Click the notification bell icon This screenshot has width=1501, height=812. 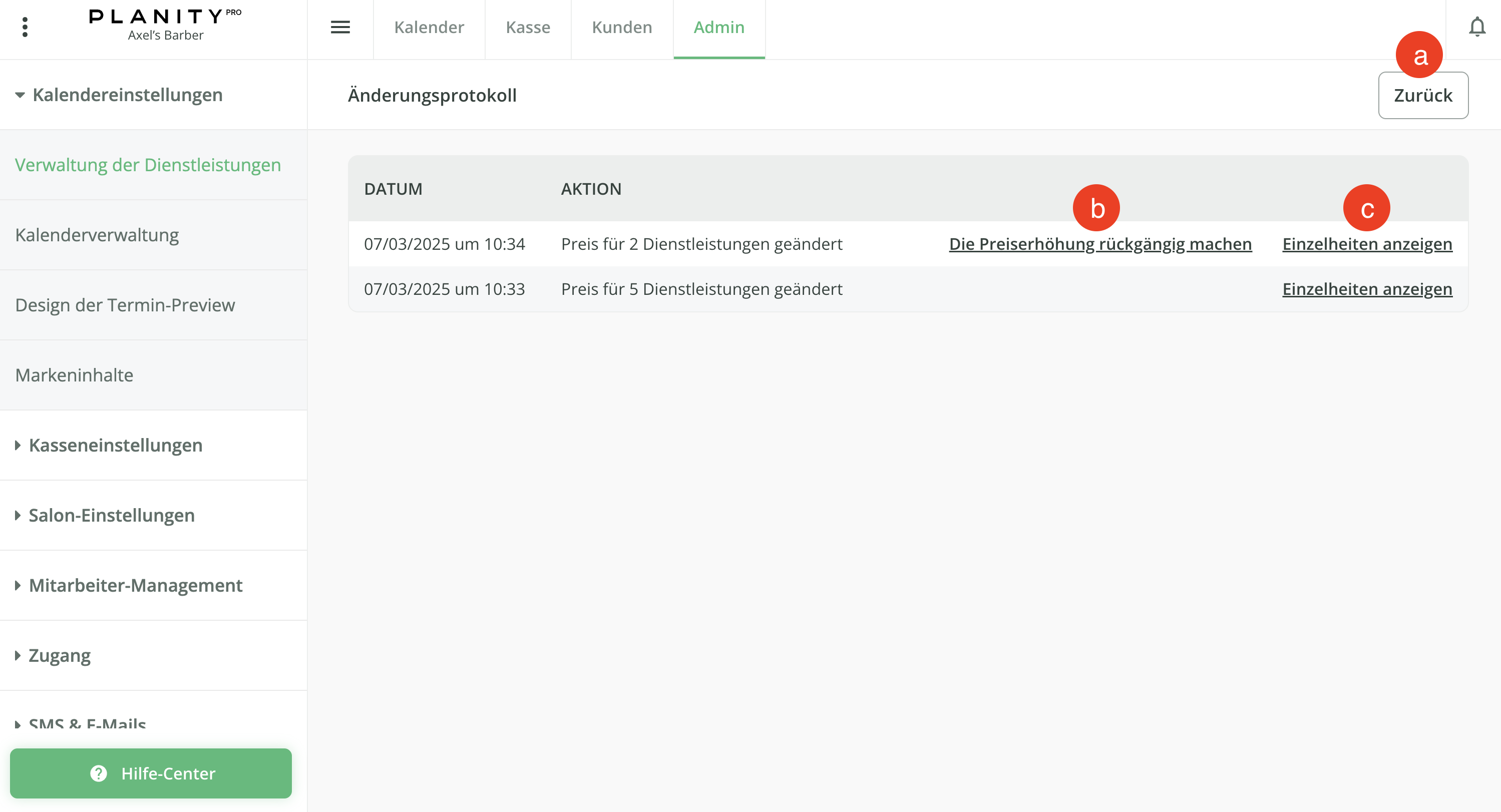(1476, 28)
